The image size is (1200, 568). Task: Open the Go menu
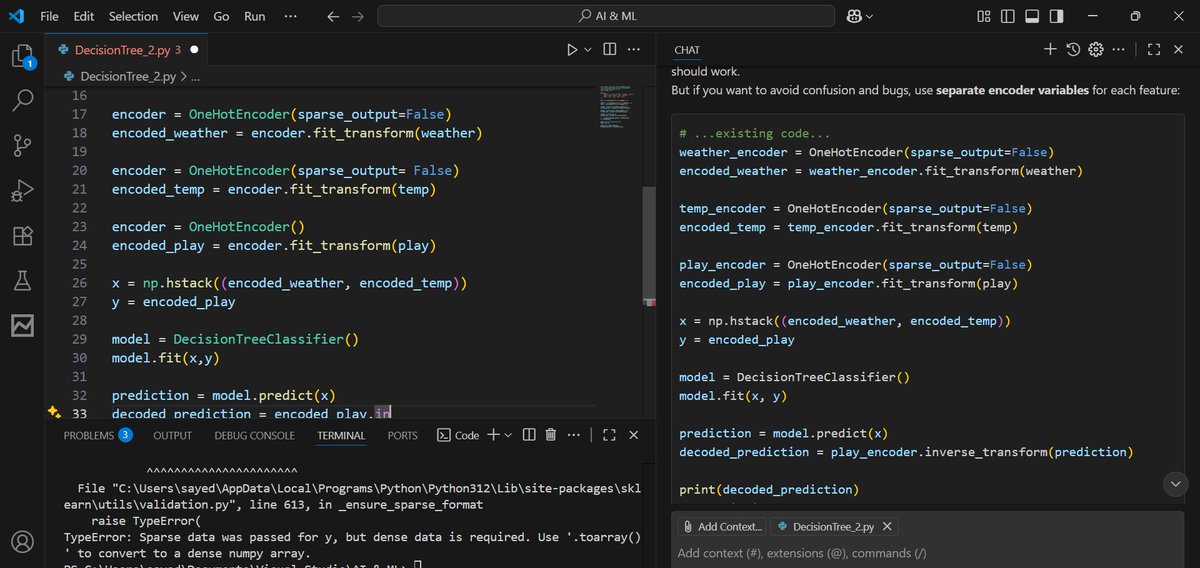point(222,17)
